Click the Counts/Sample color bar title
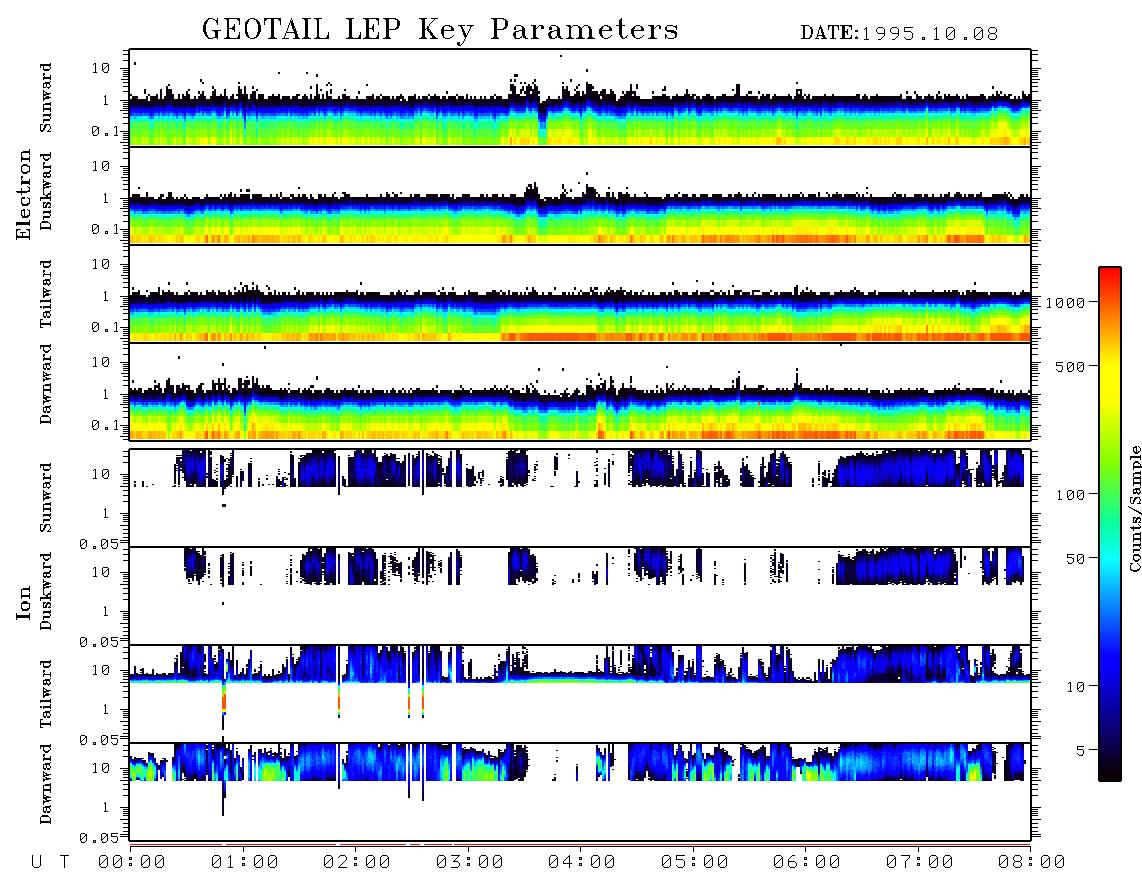This screenshot has width=1142, height=880. coord(1134,508)
